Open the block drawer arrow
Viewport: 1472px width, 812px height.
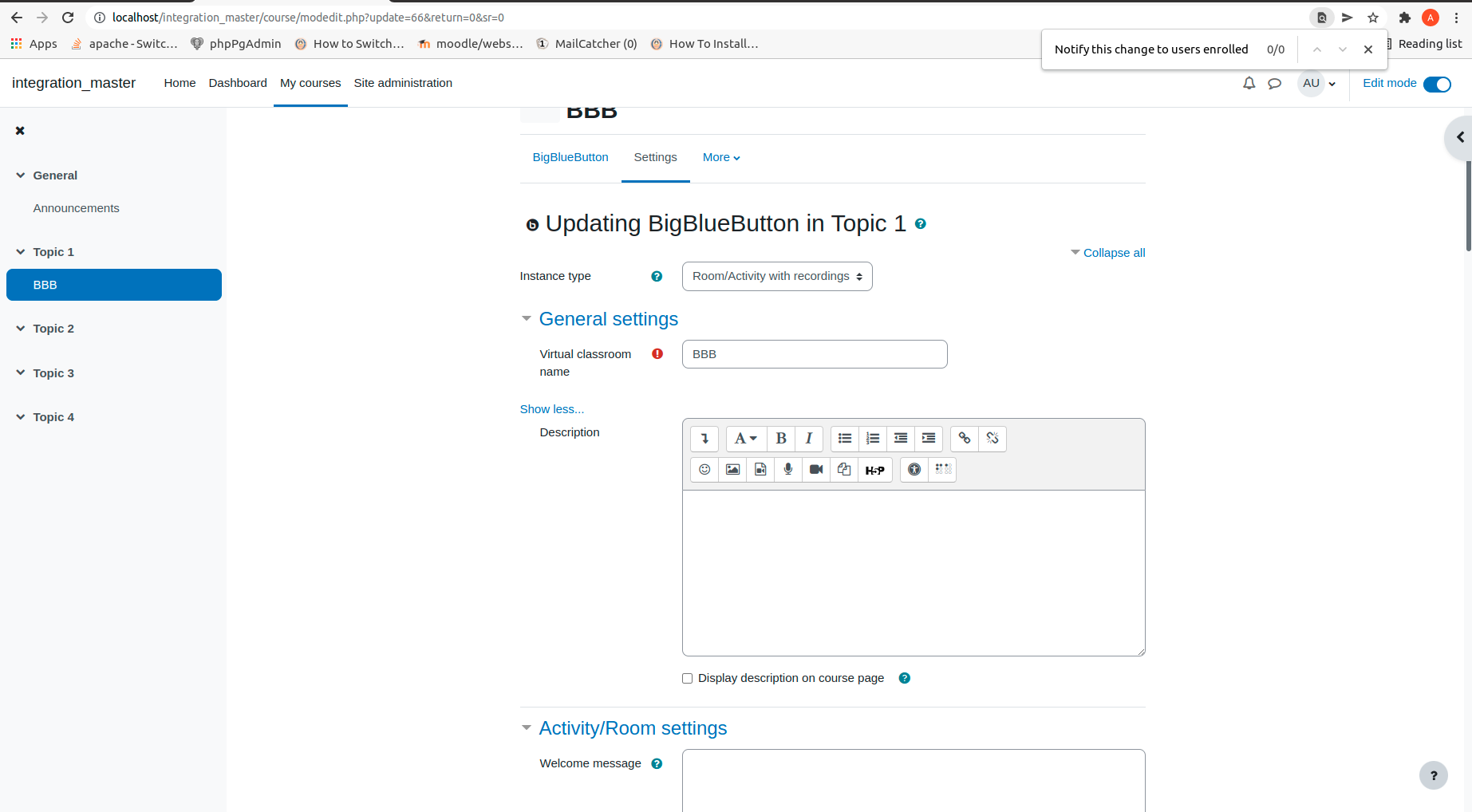[x=1460, y=137]
